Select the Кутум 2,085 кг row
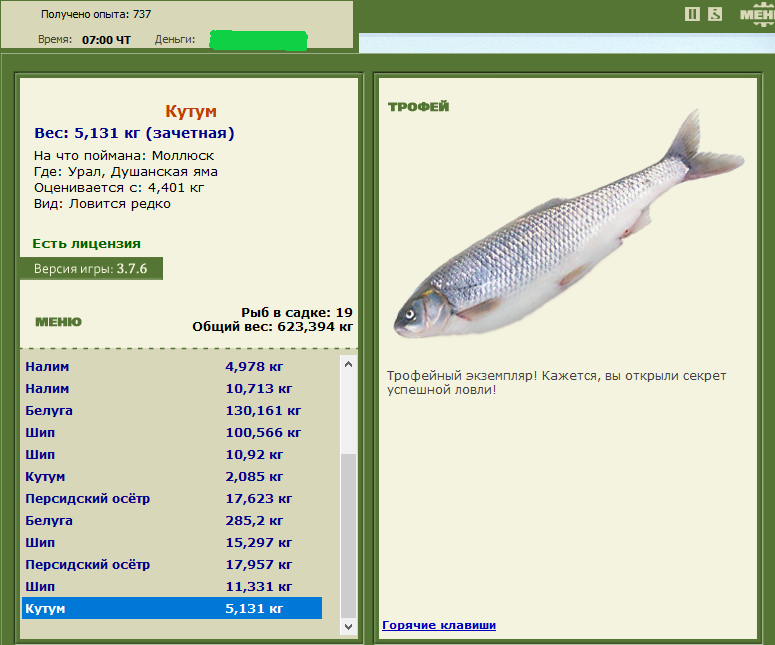The image size is (775, 645). point(172,476)
